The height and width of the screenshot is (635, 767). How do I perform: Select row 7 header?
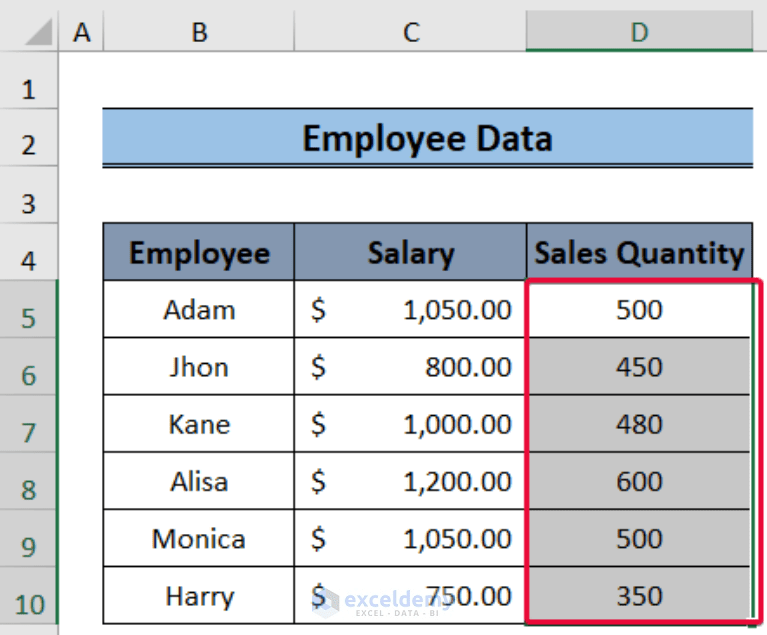29,424
